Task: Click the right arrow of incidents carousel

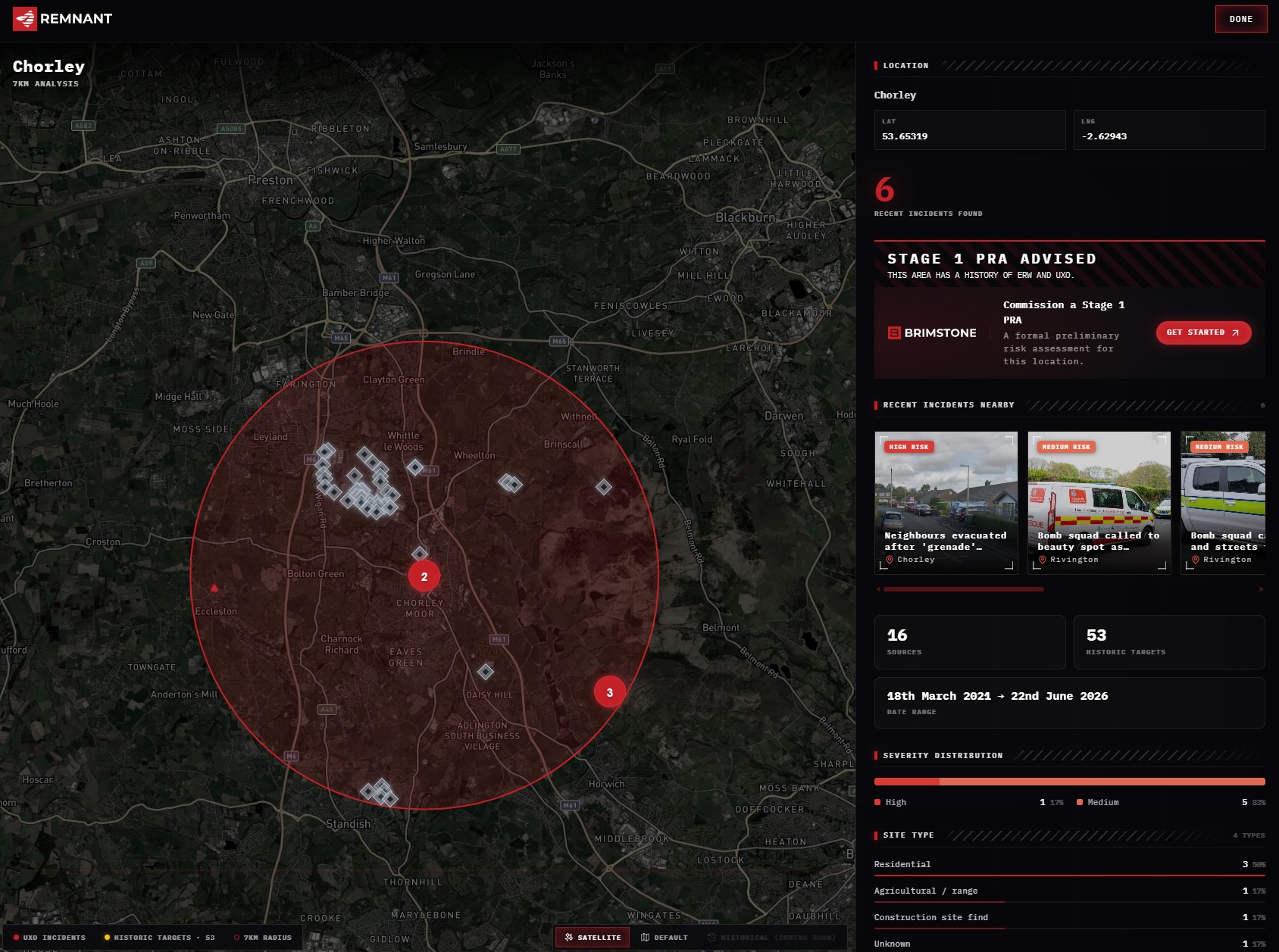Action: [1261, 588]
